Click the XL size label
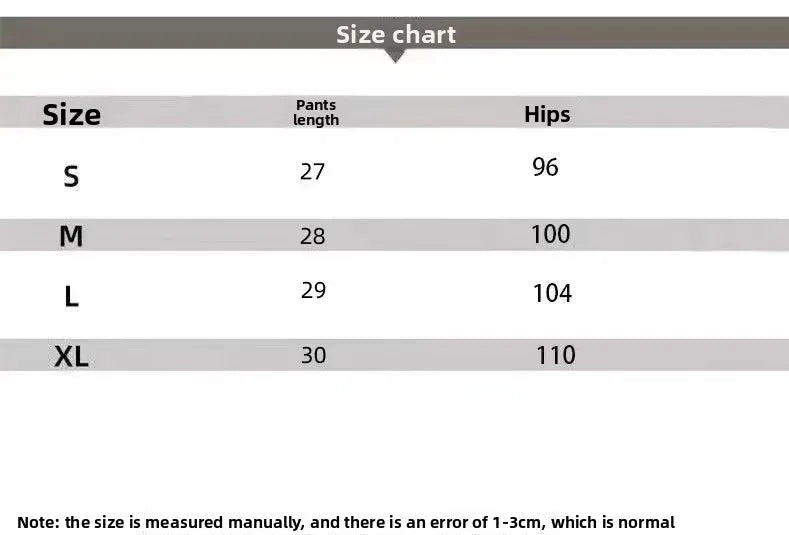Viewport: 789px width, 535px height. pos(71,355)
